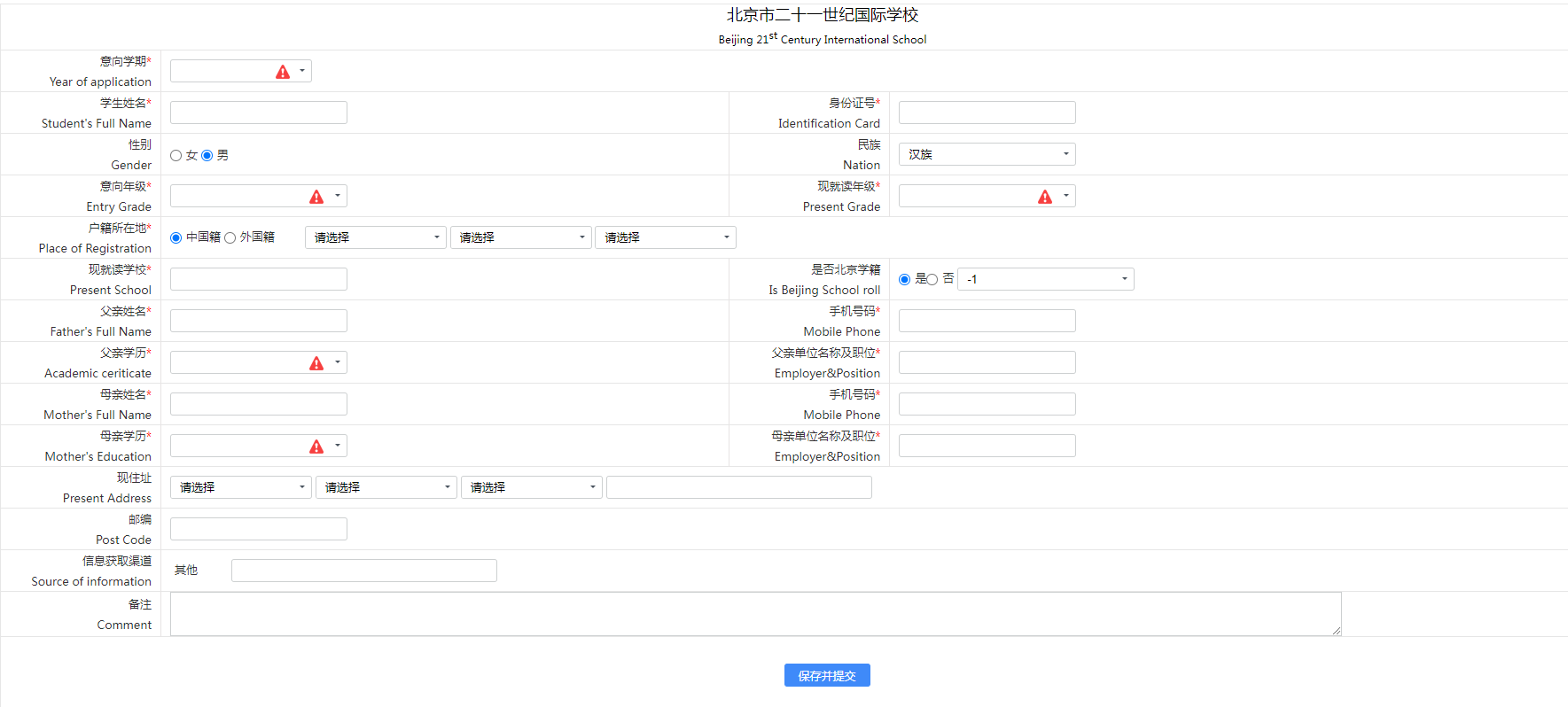Focus the Identification Card input field

point(987,113)
